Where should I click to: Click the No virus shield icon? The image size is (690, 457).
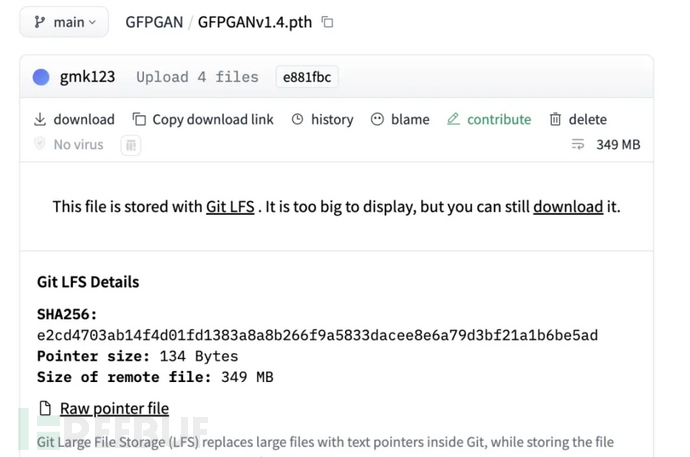40,144
